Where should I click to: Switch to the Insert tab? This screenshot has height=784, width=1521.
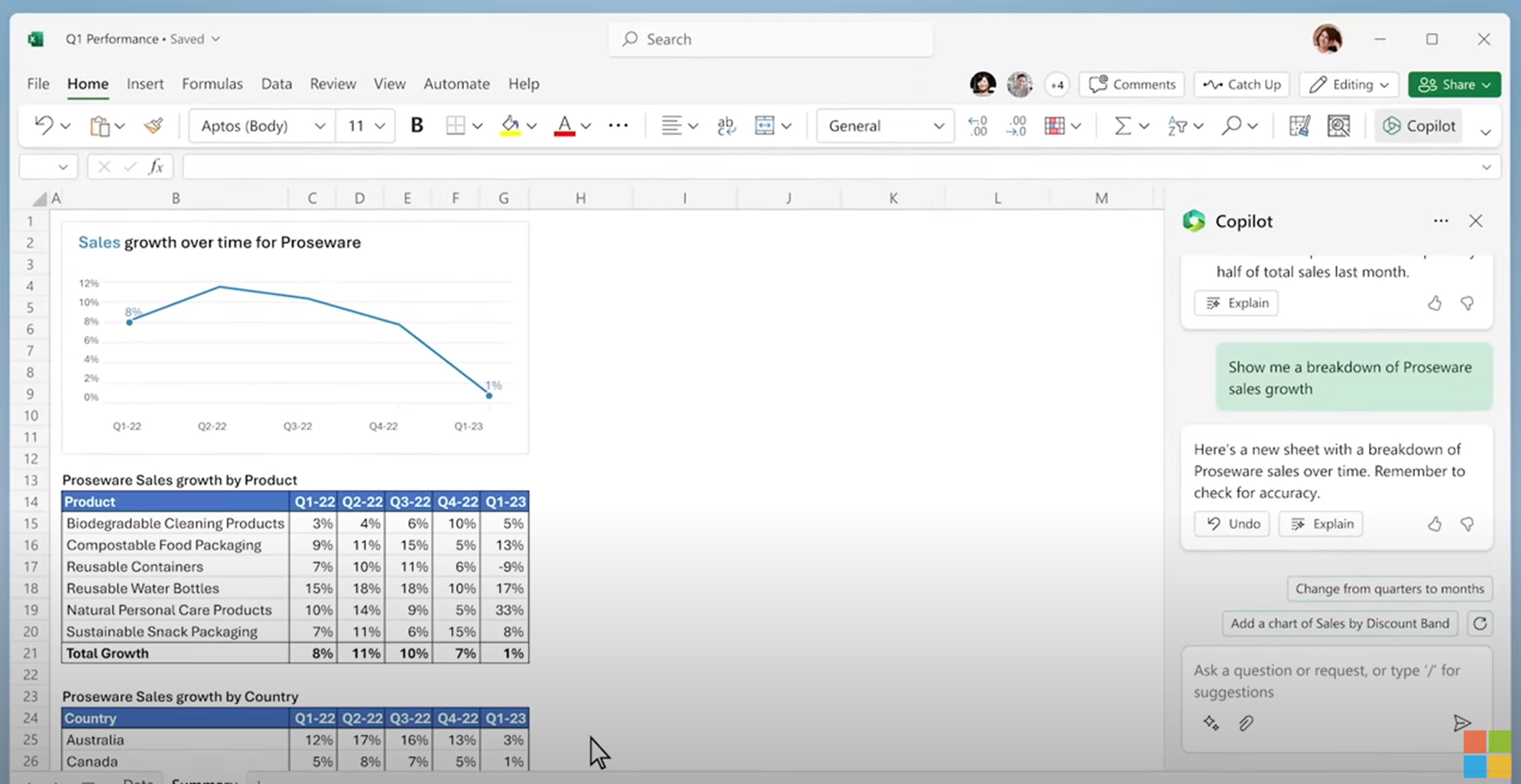point(145,84)
